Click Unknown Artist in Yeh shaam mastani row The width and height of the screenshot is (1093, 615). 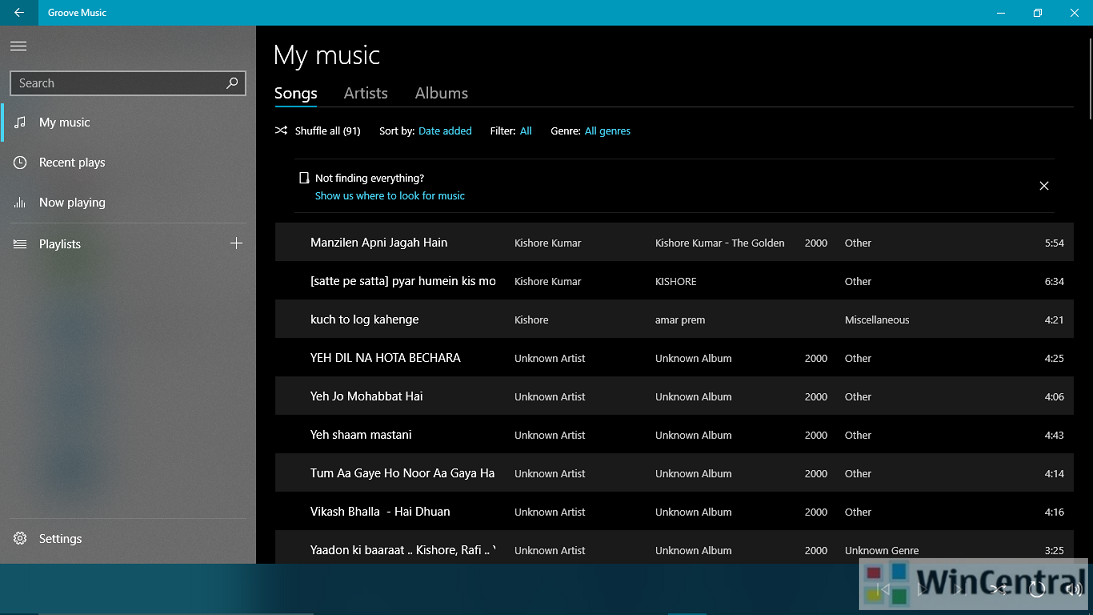click(x=549, y=435)
